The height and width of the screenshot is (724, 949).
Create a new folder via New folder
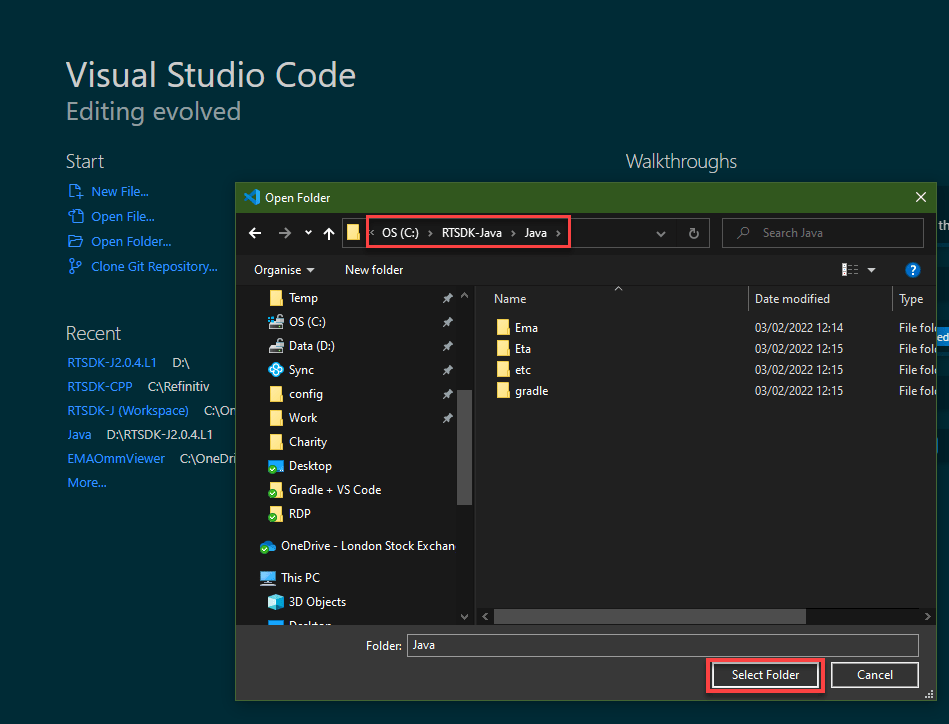click(372, 269)
